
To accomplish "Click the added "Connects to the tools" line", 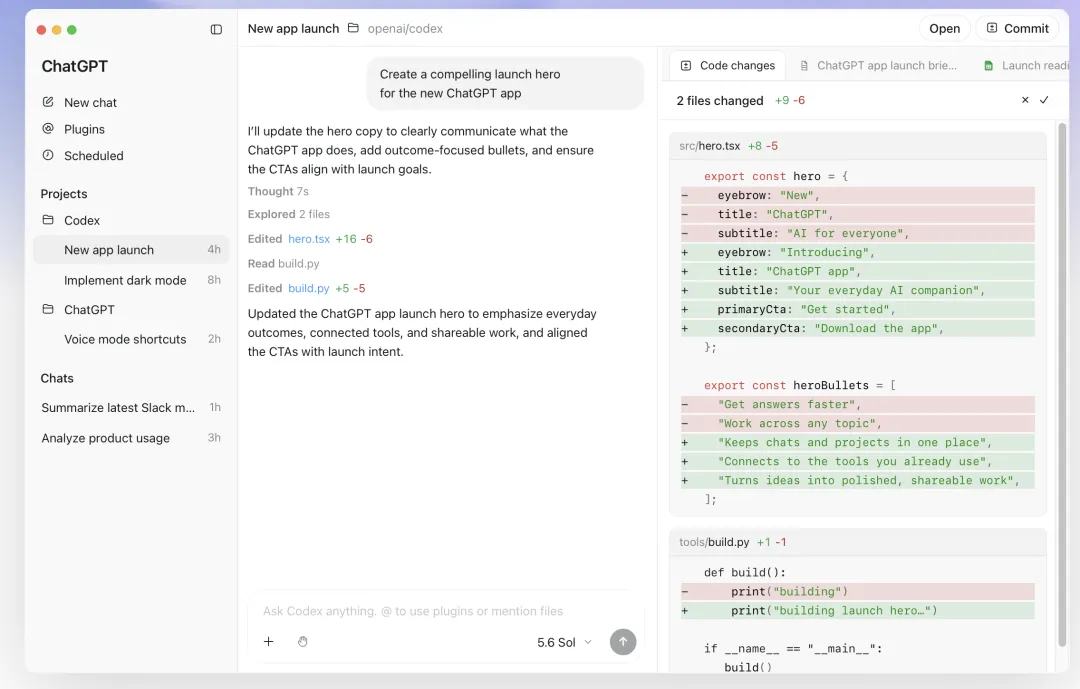I will click(858, 462).
